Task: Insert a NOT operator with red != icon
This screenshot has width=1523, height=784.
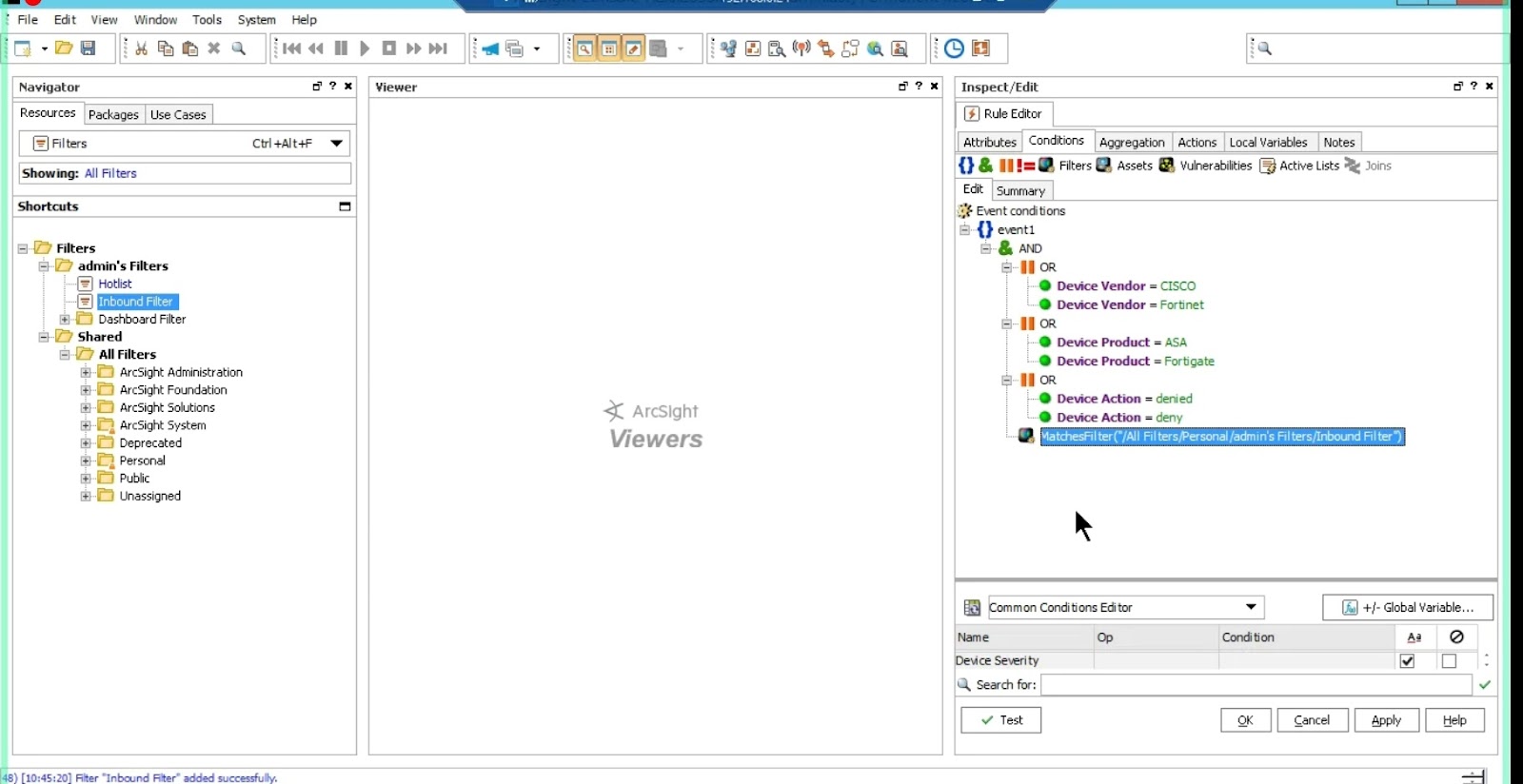Action: [x=1025, y=166]
